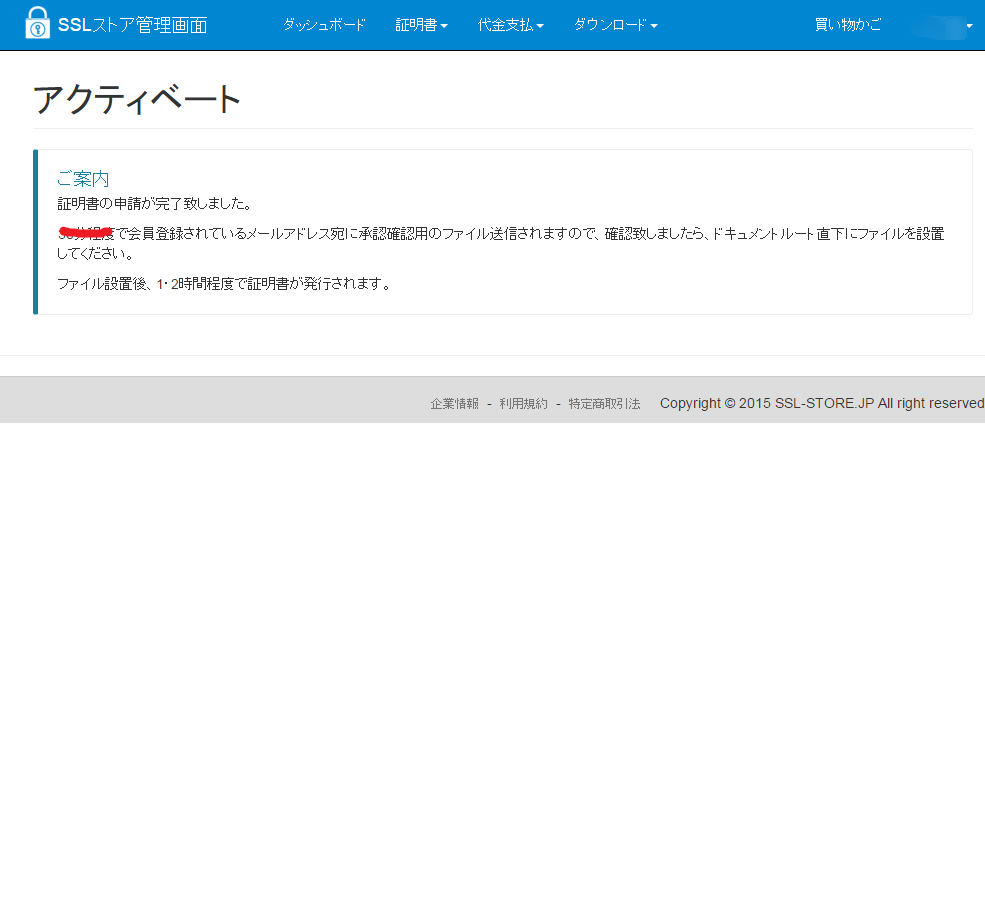Open the 買い物かご cart link
The width and height of the screenshot is (985, 916).
point(848,25)
